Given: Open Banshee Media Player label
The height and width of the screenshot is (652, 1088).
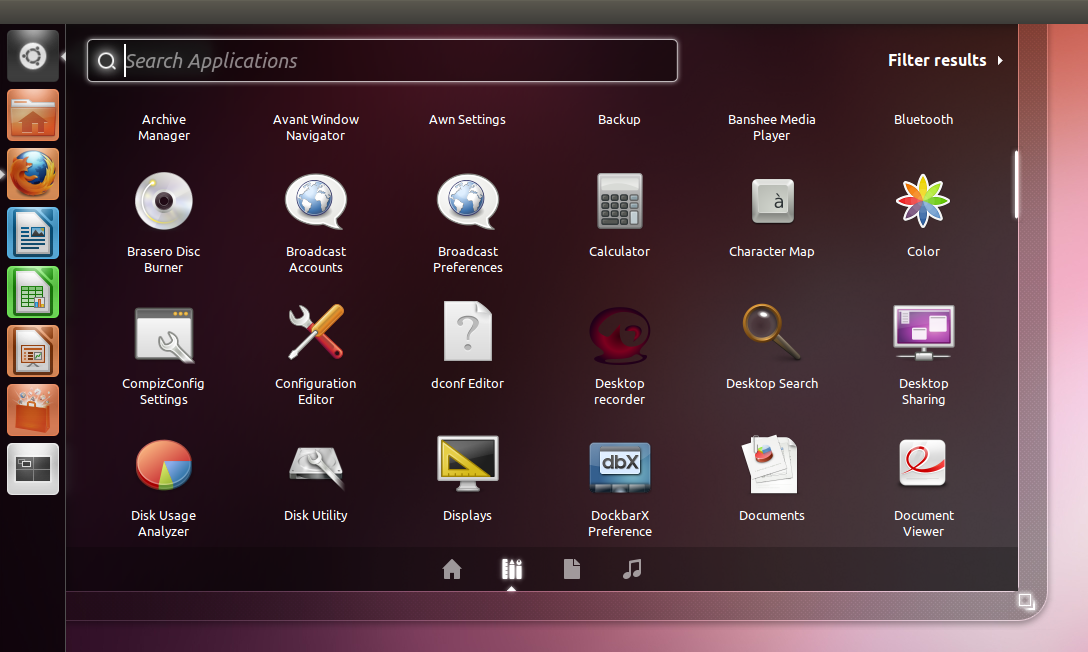Looking at the screenshot, I should coord(772,128).
